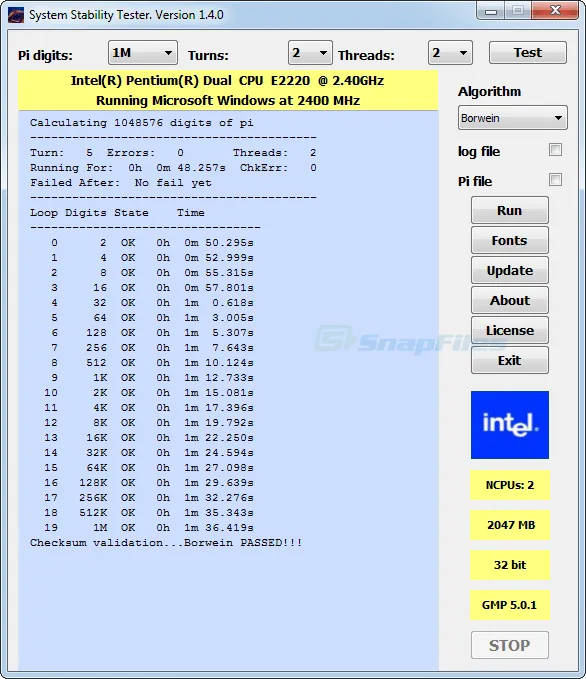The height and width of the screenshot is (679, 586).
Task: Open the Pi digits dropdown showing 1M
Action: click(142, 53)
